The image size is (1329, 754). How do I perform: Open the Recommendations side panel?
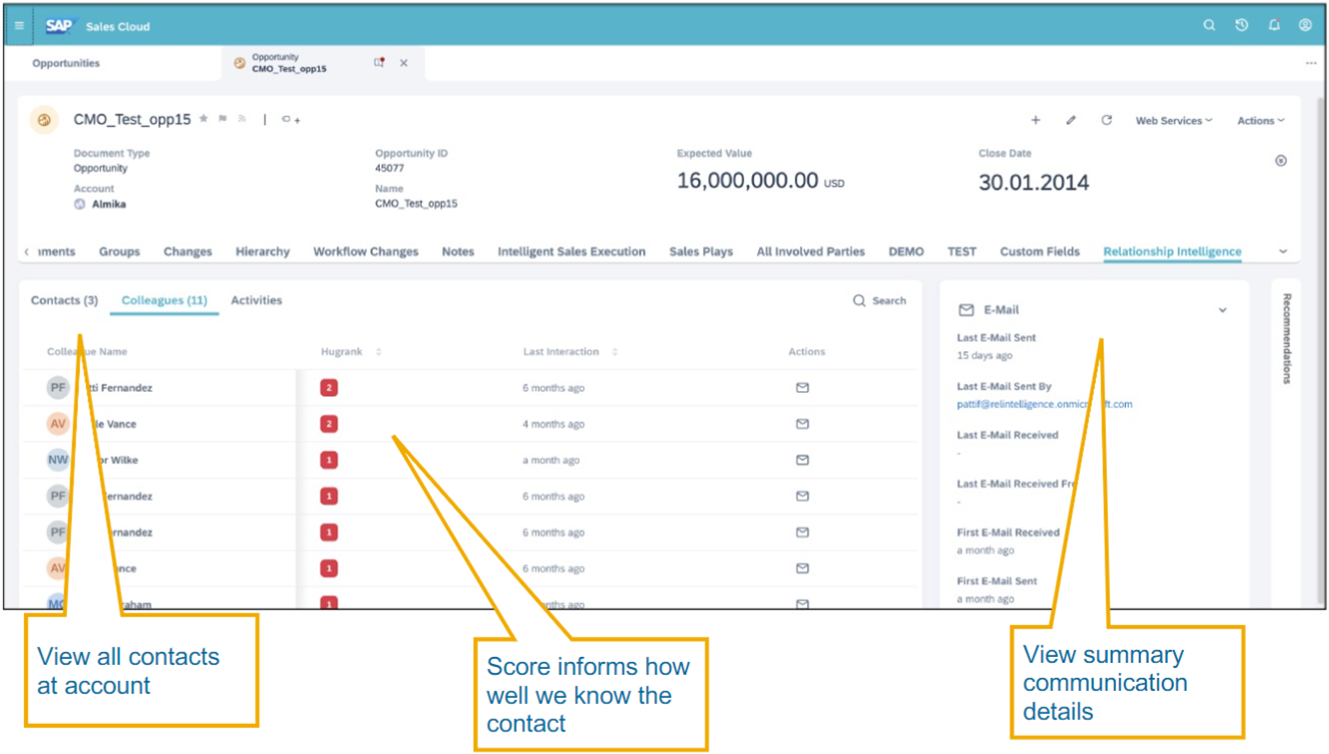[1287, 339]
